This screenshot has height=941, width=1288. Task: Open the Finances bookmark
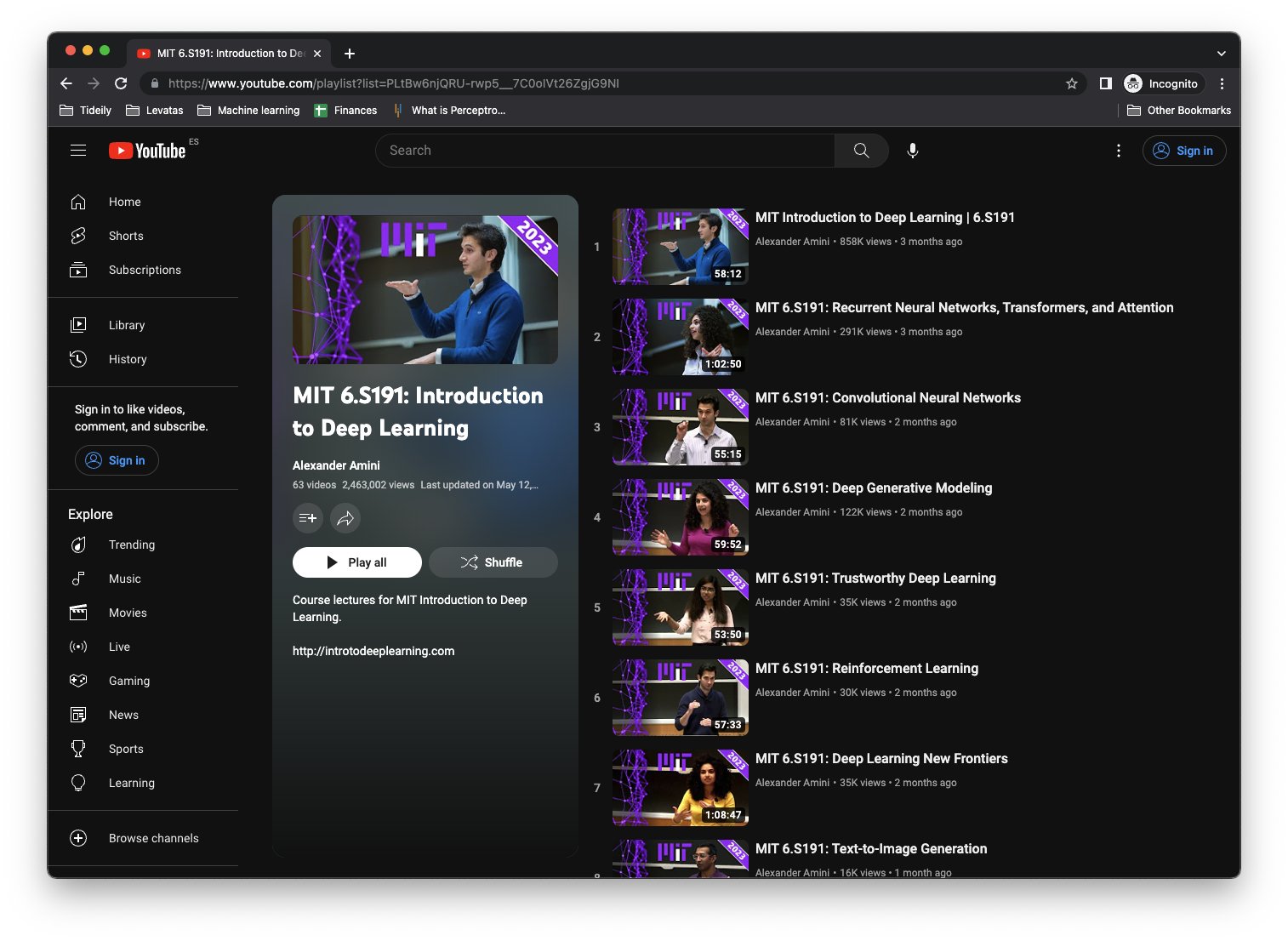point(345,111)
